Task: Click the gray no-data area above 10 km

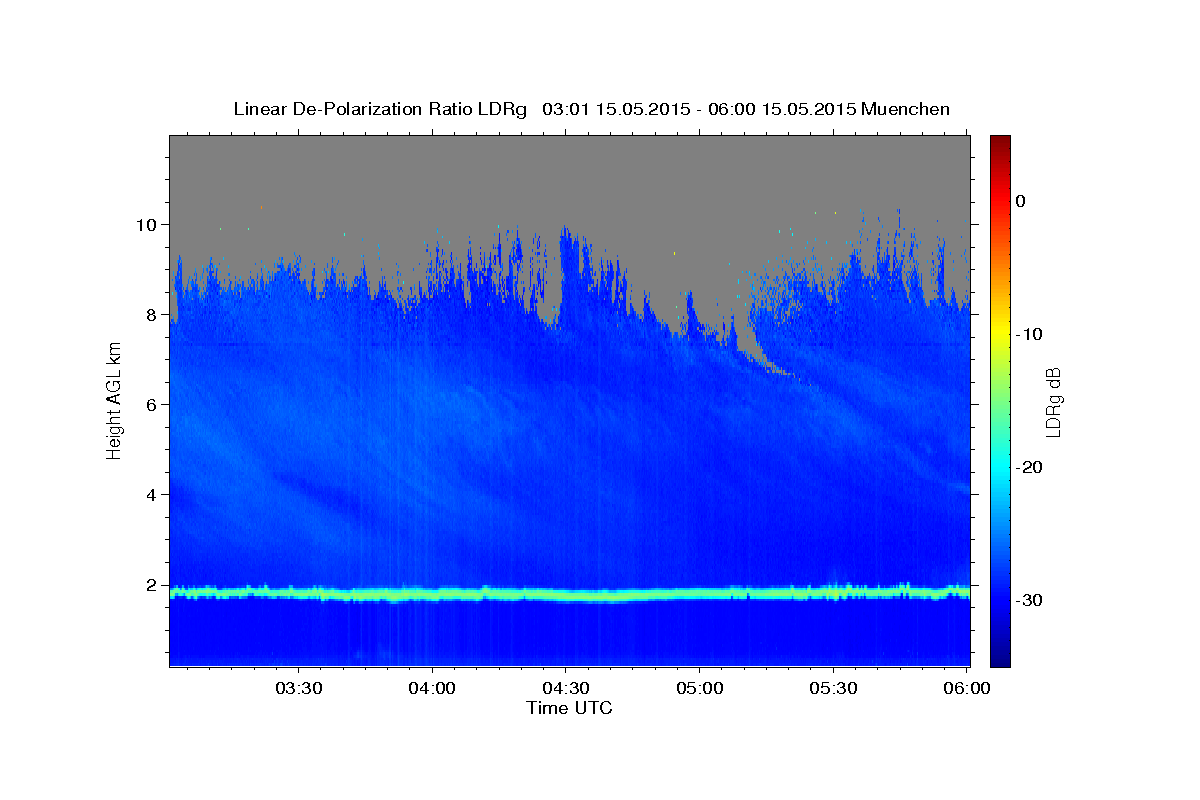Action: coord(570,175)
